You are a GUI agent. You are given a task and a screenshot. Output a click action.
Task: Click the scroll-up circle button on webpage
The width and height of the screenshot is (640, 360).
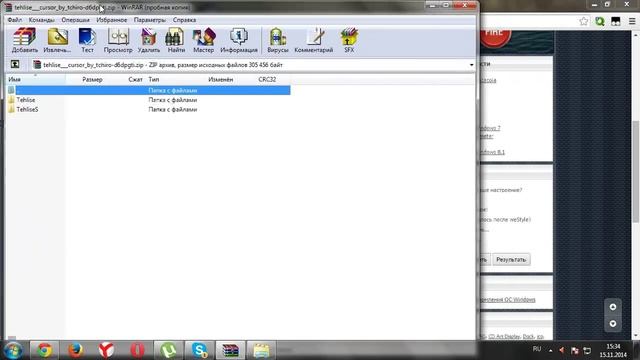coord(613,307)
